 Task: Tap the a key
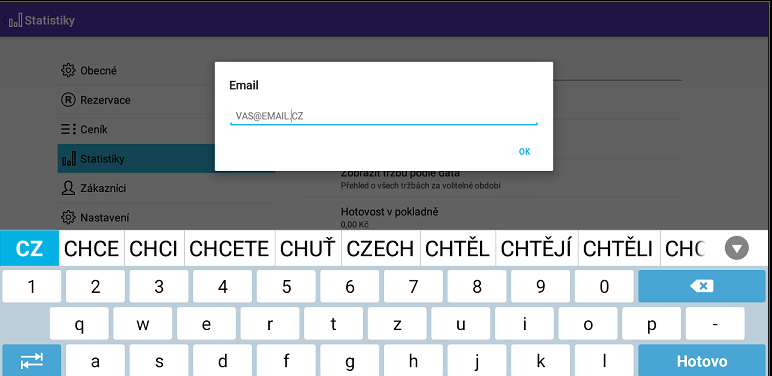click(x=96, y=361)
